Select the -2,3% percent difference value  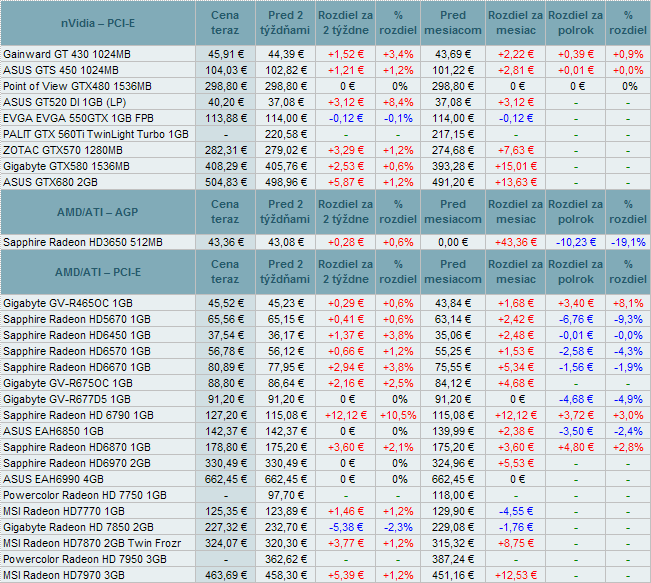(398, 527)
